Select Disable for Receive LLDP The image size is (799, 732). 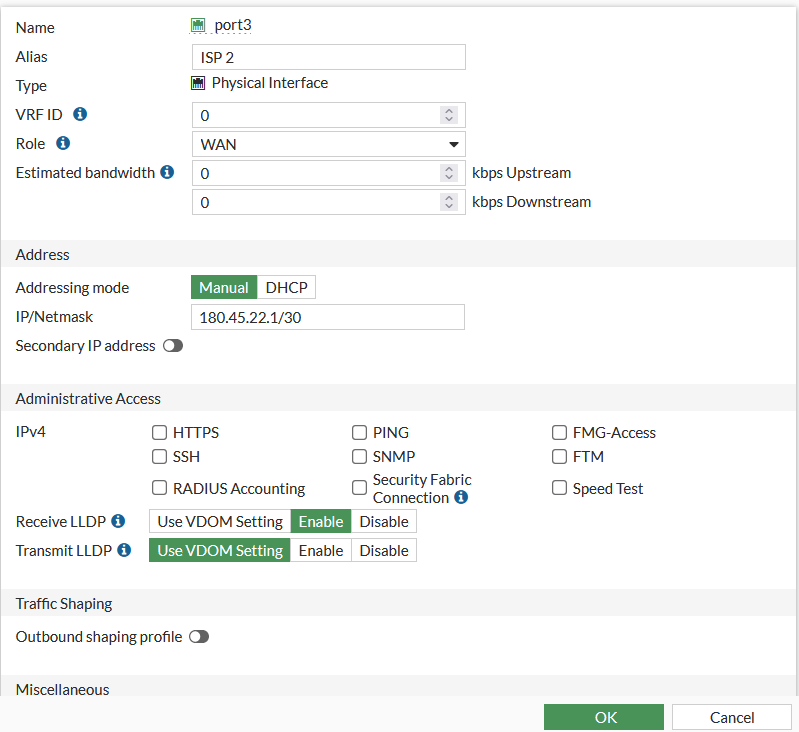coord(384,521)
